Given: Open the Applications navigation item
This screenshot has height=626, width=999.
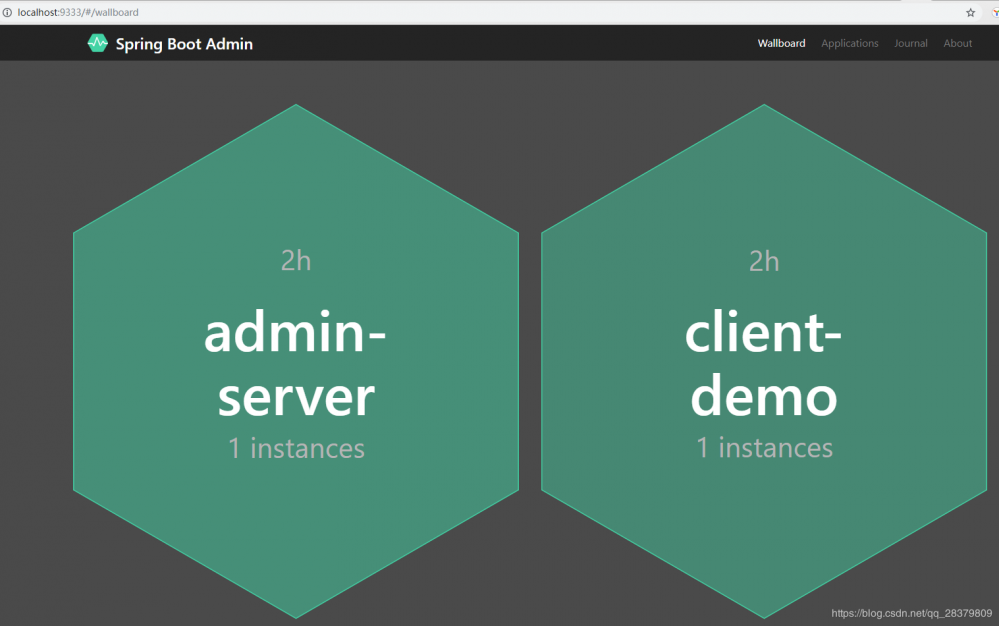Looking at the screenshot, I should coord(849,43).
